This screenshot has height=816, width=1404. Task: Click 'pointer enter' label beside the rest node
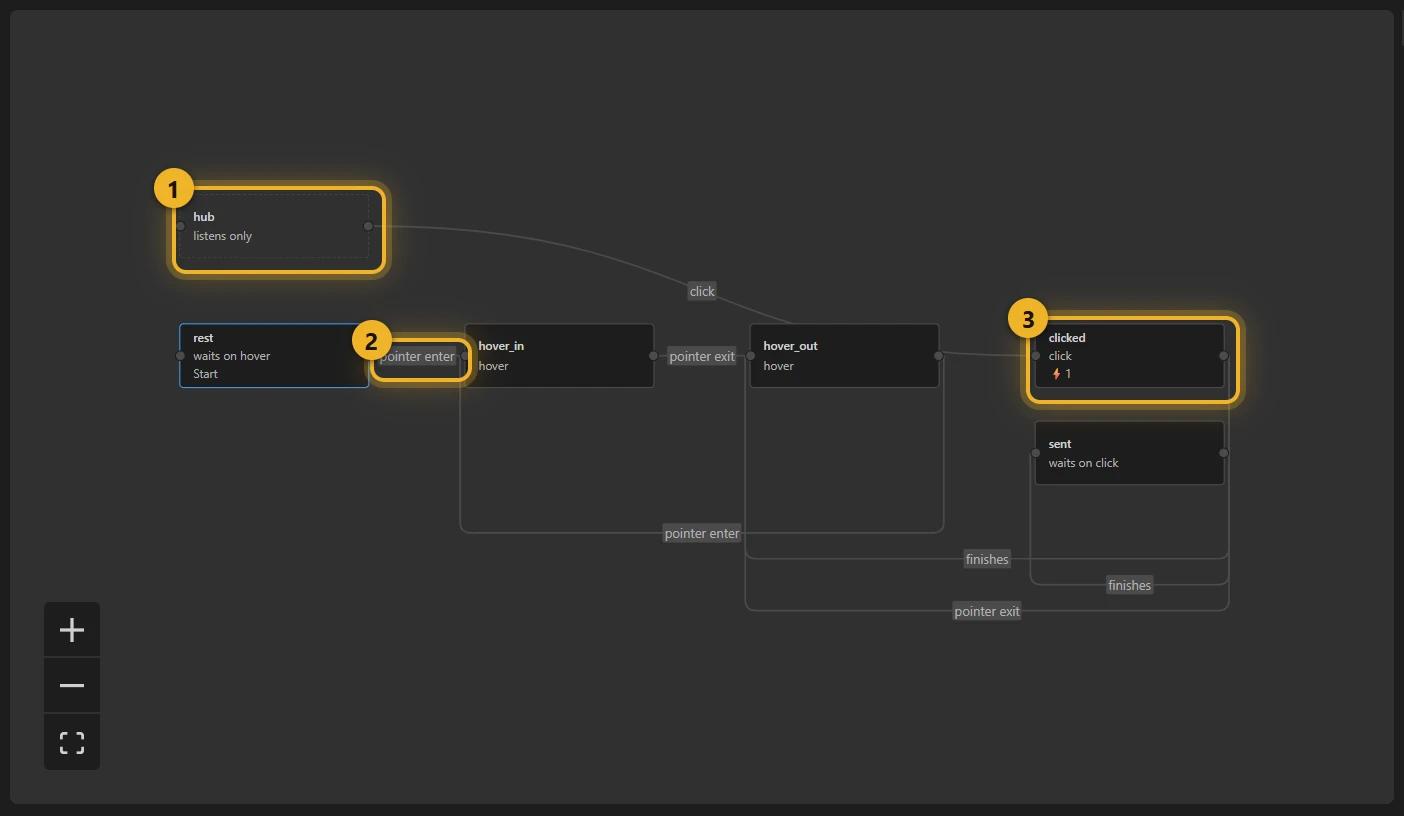coord(417,357)
